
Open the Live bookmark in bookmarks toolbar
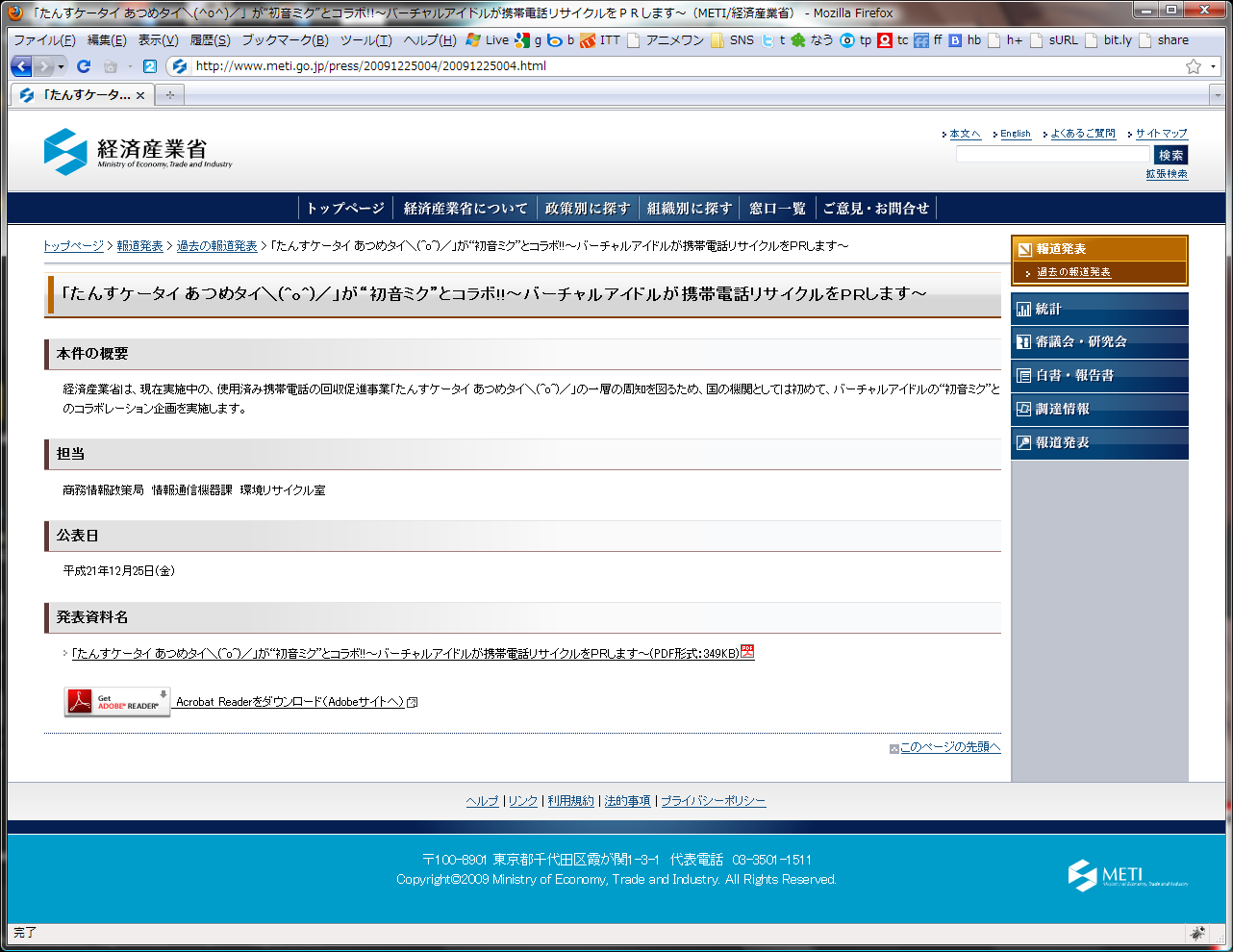(x=488, y=40)
